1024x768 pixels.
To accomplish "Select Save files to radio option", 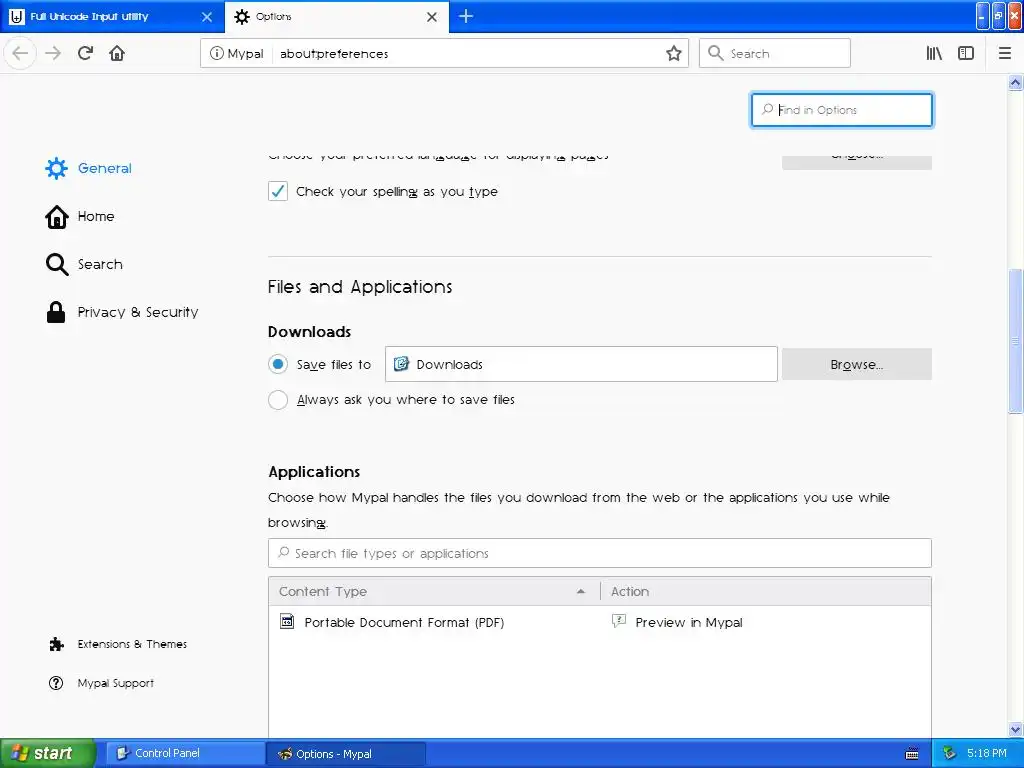I will click(x=278, y=364).
